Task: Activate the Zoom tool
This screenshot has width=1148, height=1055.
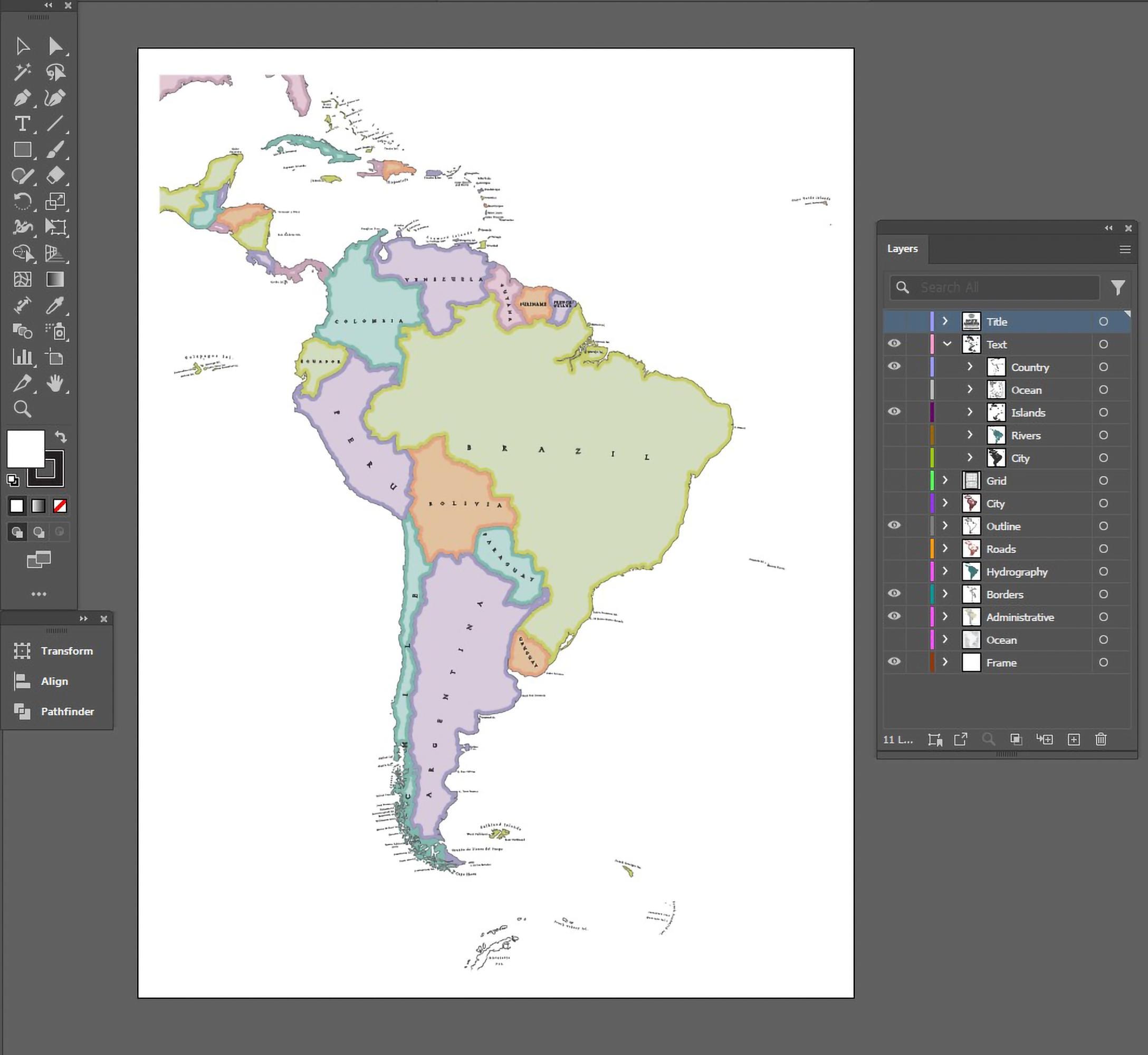Action: coord(23,409)
